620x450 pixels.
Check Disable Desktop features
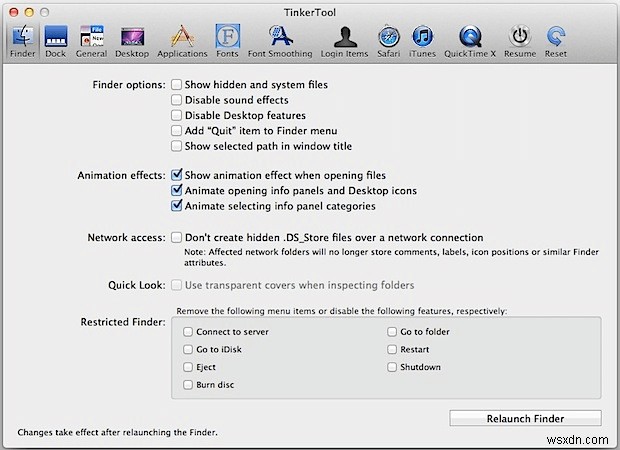tap(176, 115)
